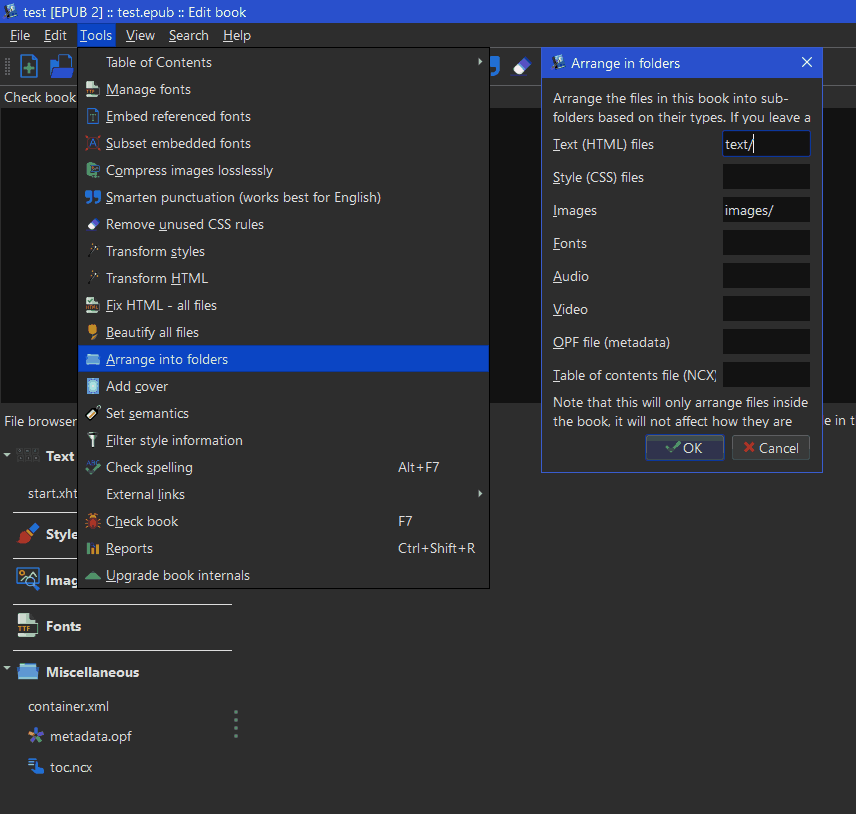Click OK in Arrange in folders dialog
This screenshot has width=856, height=814.
tap(685, 448)
